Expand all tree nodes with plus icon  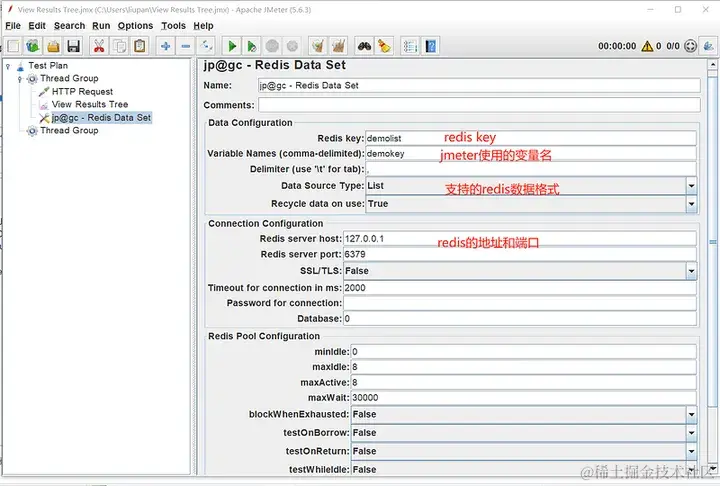[x=166, y=46]
